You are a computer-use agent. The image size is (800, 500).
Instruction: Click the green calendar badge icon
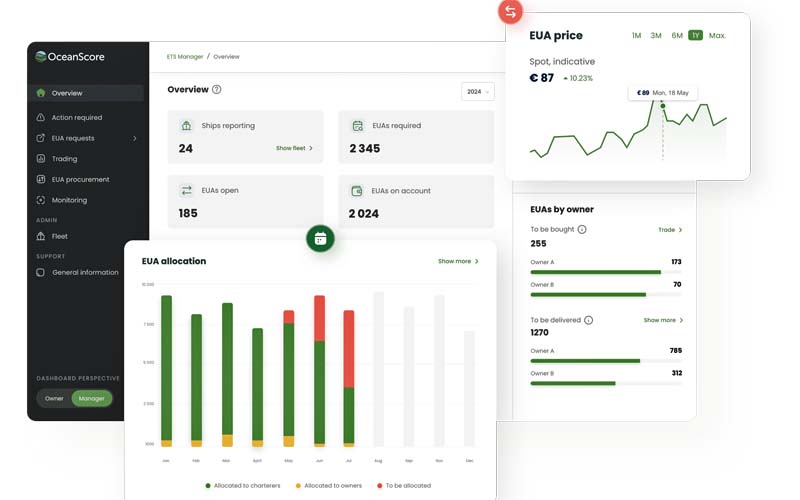click(320, 239)
